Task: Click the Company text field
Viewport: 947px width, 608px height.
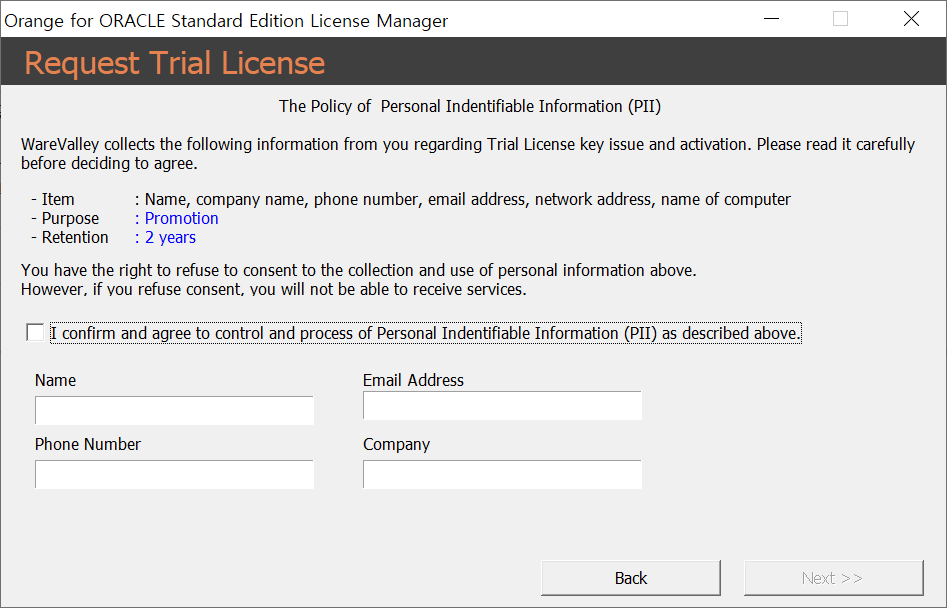Action: [x=502, y=475]
